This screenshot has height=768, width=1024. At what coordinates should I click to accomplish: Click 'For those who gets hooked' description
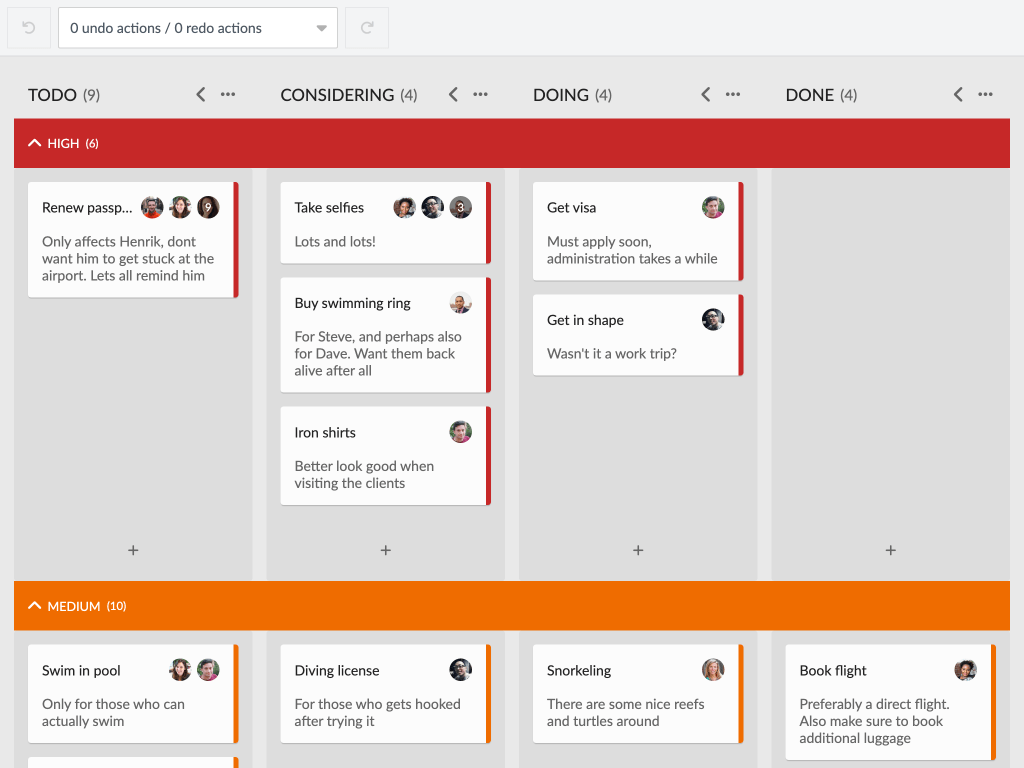pyautogui.click(x=377, y=712)
